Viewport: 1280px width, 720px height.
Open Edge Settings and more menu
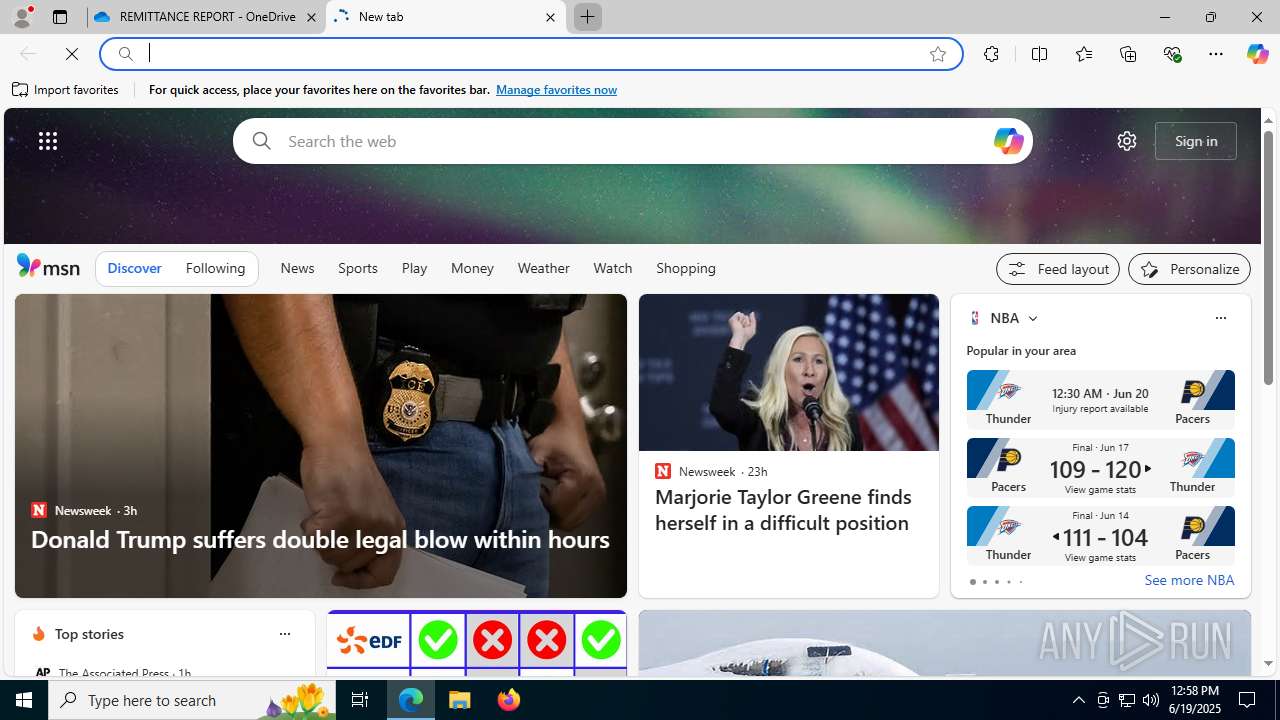click(1216, 54)
